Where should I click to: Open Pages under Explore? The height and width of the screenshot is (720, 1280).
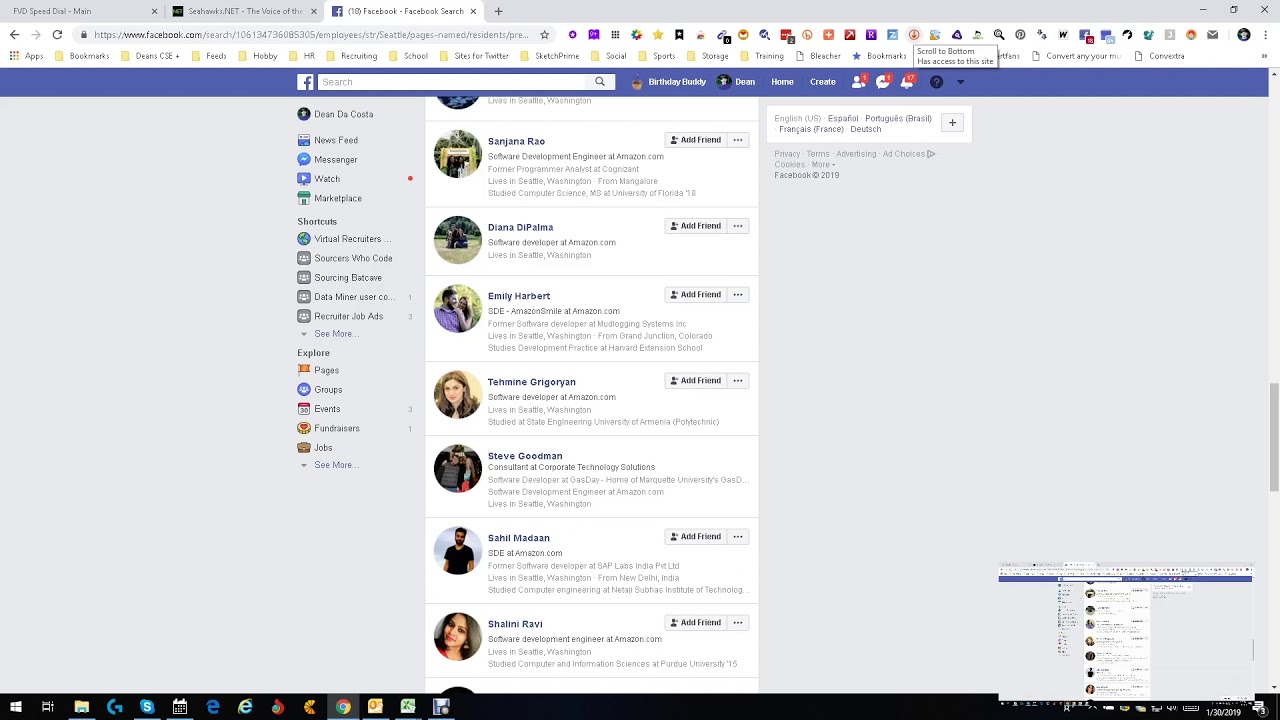pyautogui.click(x=319, y=370)
